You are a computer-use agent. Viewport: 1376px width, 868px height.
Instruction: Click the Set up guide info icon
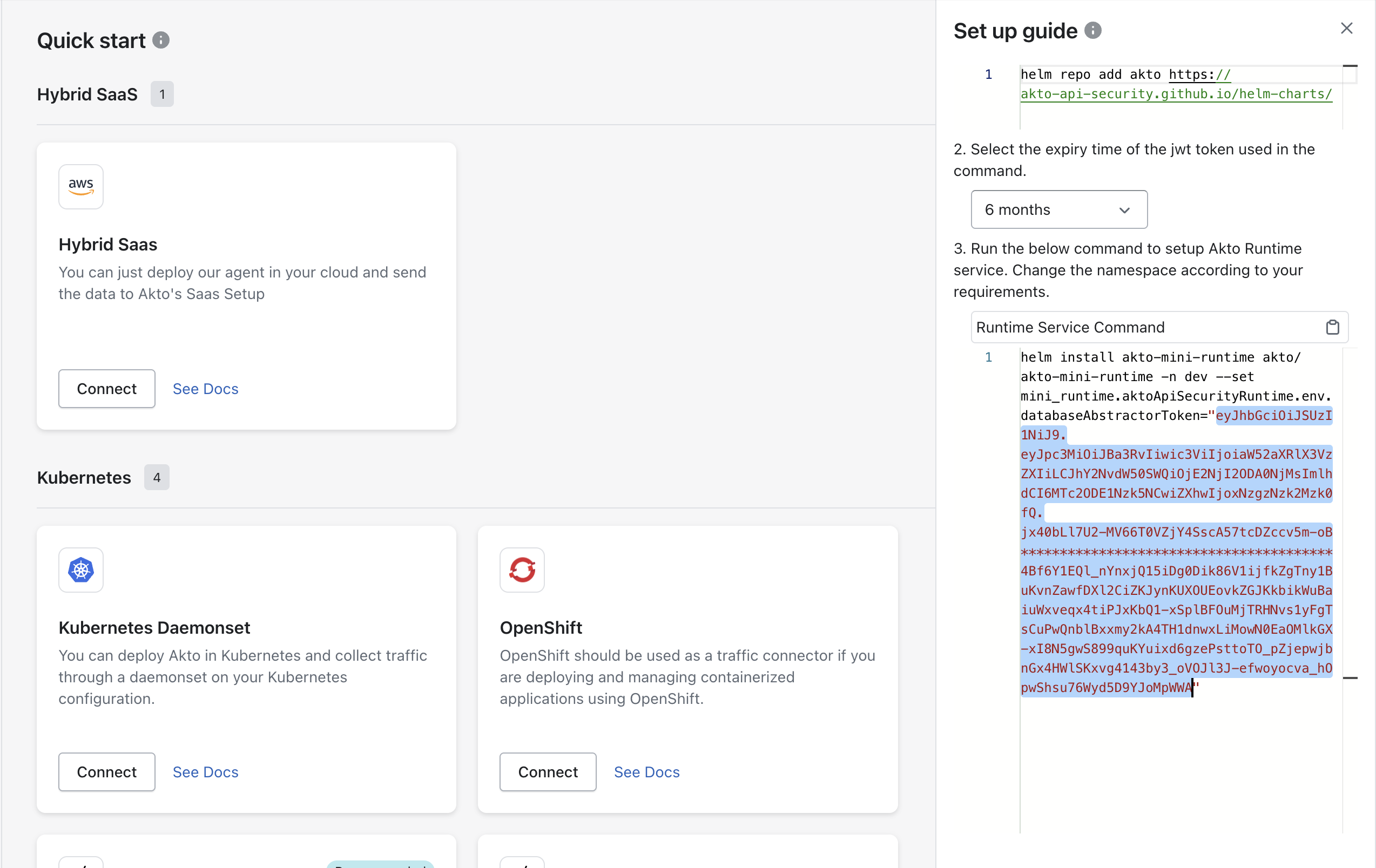click(x=1092, y=31)
